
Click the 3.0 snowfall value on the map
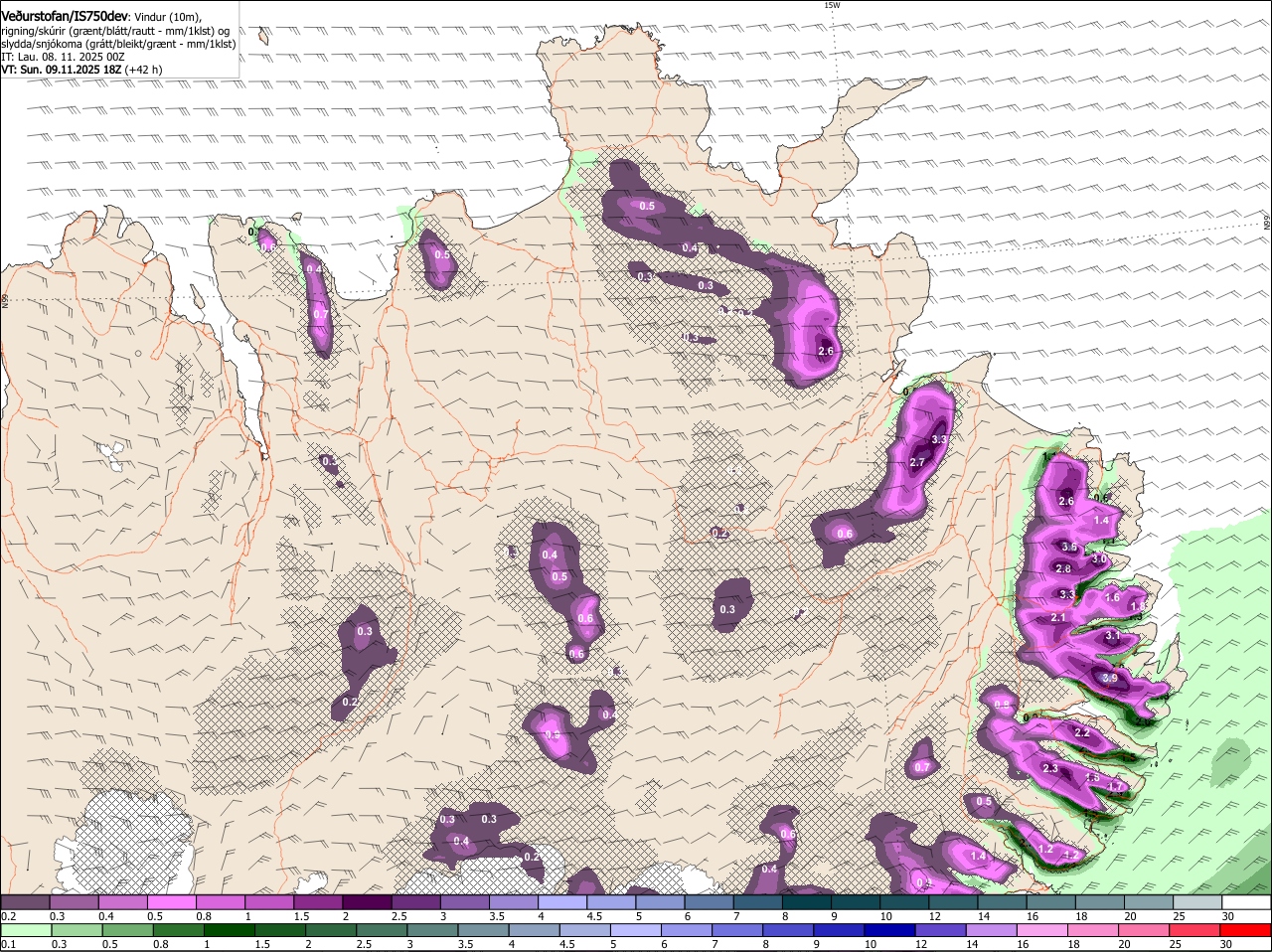click(x=1099, y=559)
